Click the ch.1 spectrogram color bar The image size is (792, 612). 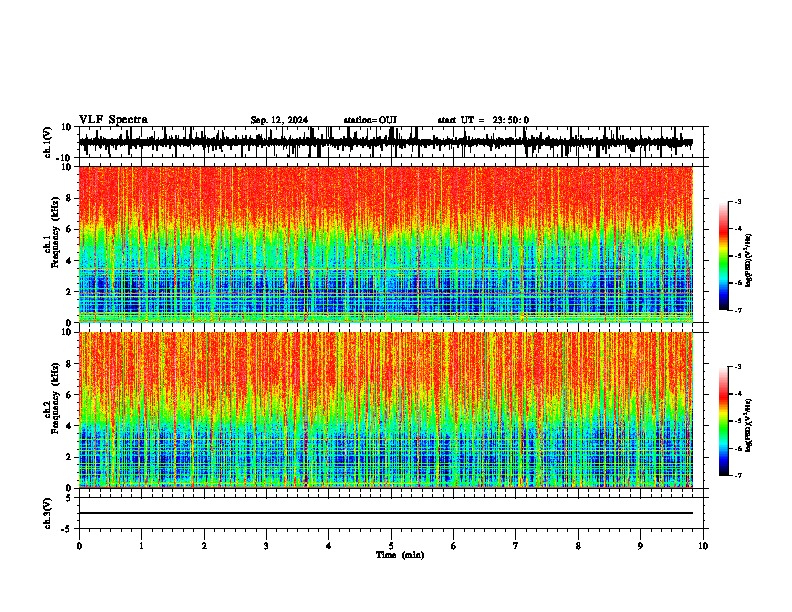(724, 256)
